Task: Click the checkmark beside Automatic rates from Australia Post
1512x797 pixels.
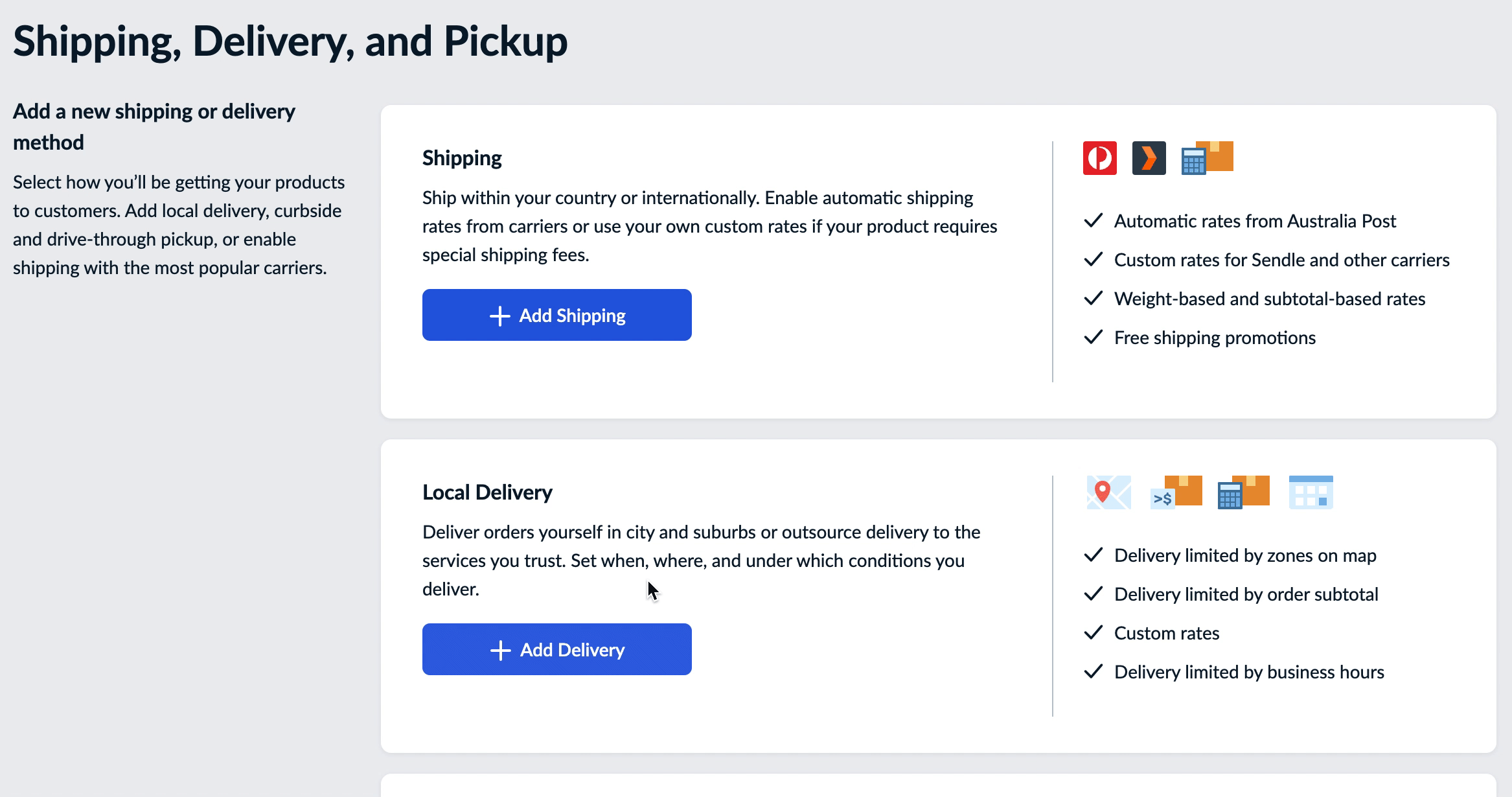Action: [1094, 221]
